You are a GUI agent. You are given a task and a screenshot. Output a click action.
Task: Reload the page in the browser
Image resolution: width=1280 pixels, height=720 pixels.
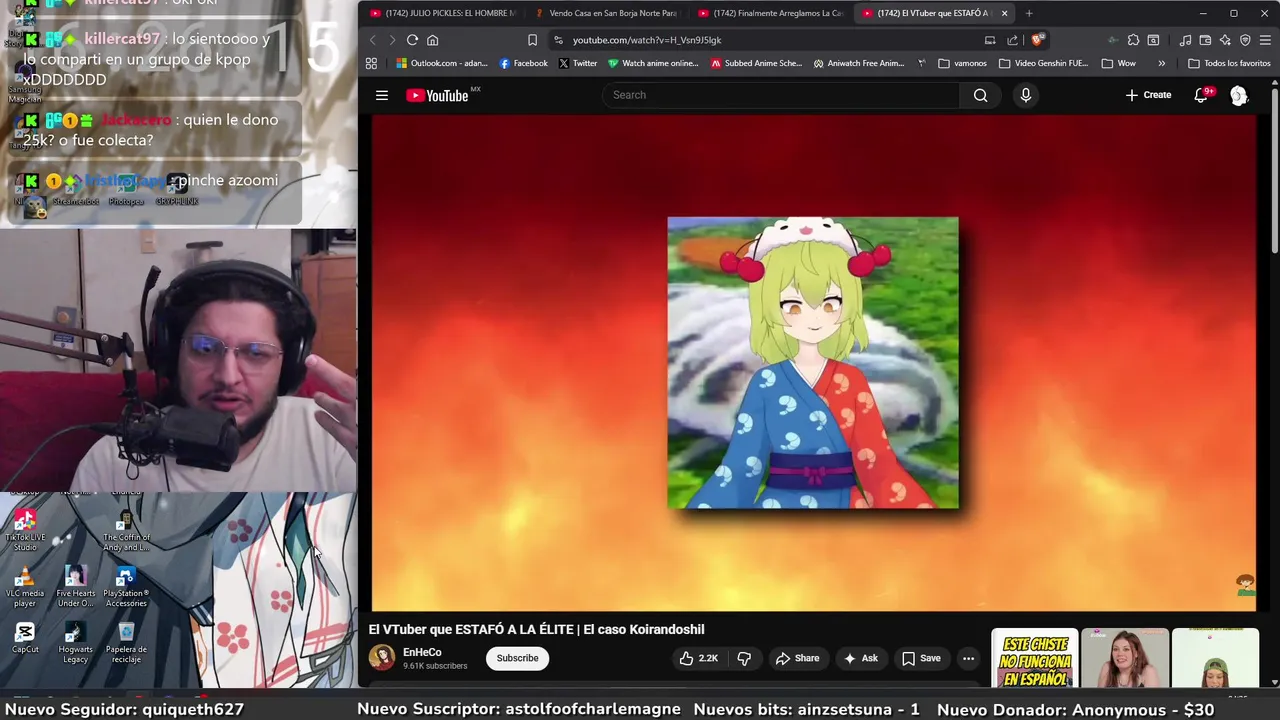412,40
